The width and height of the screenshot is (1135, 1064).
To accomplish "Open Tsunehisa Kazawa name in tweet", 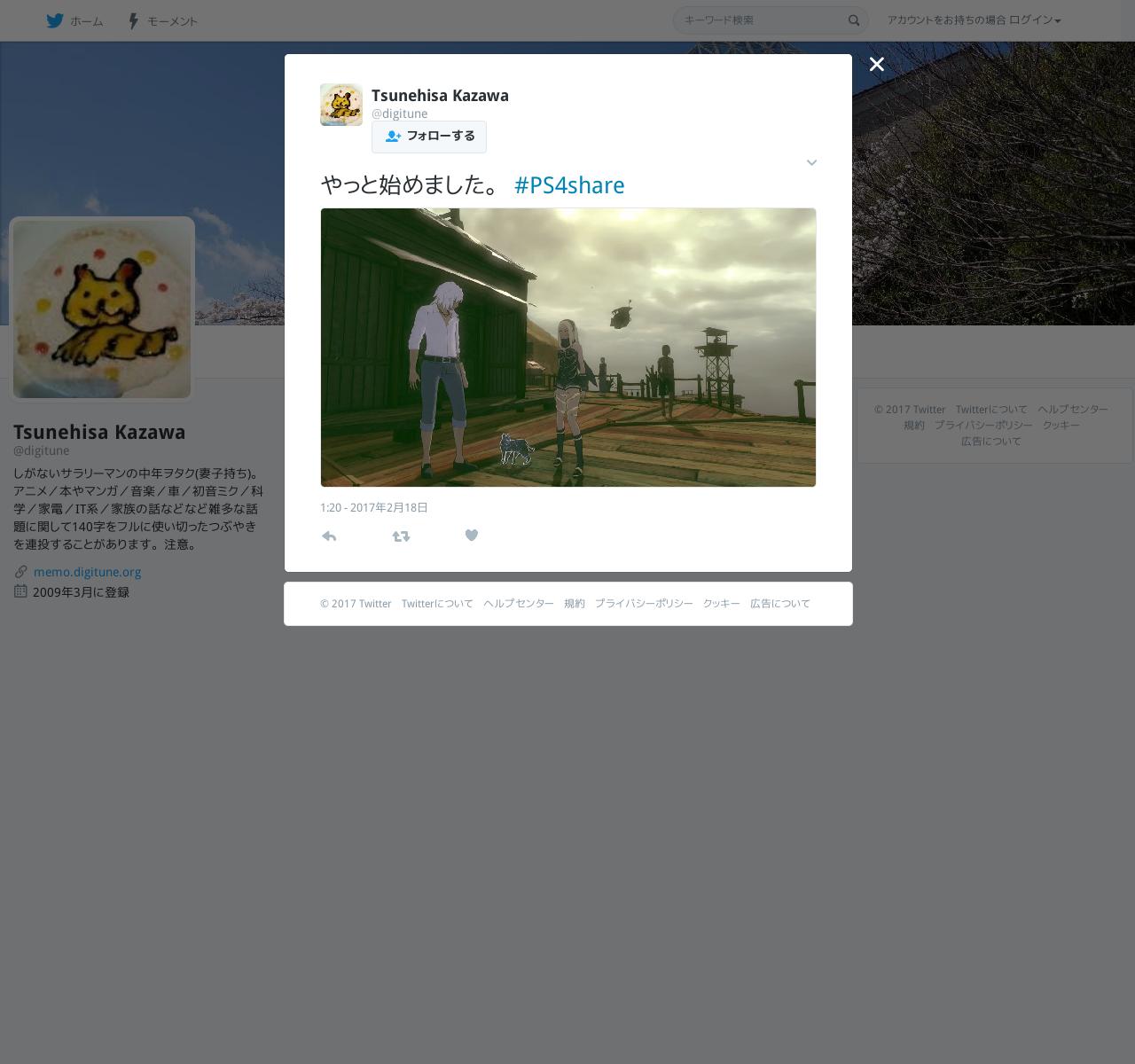I will tap(440, 95).
